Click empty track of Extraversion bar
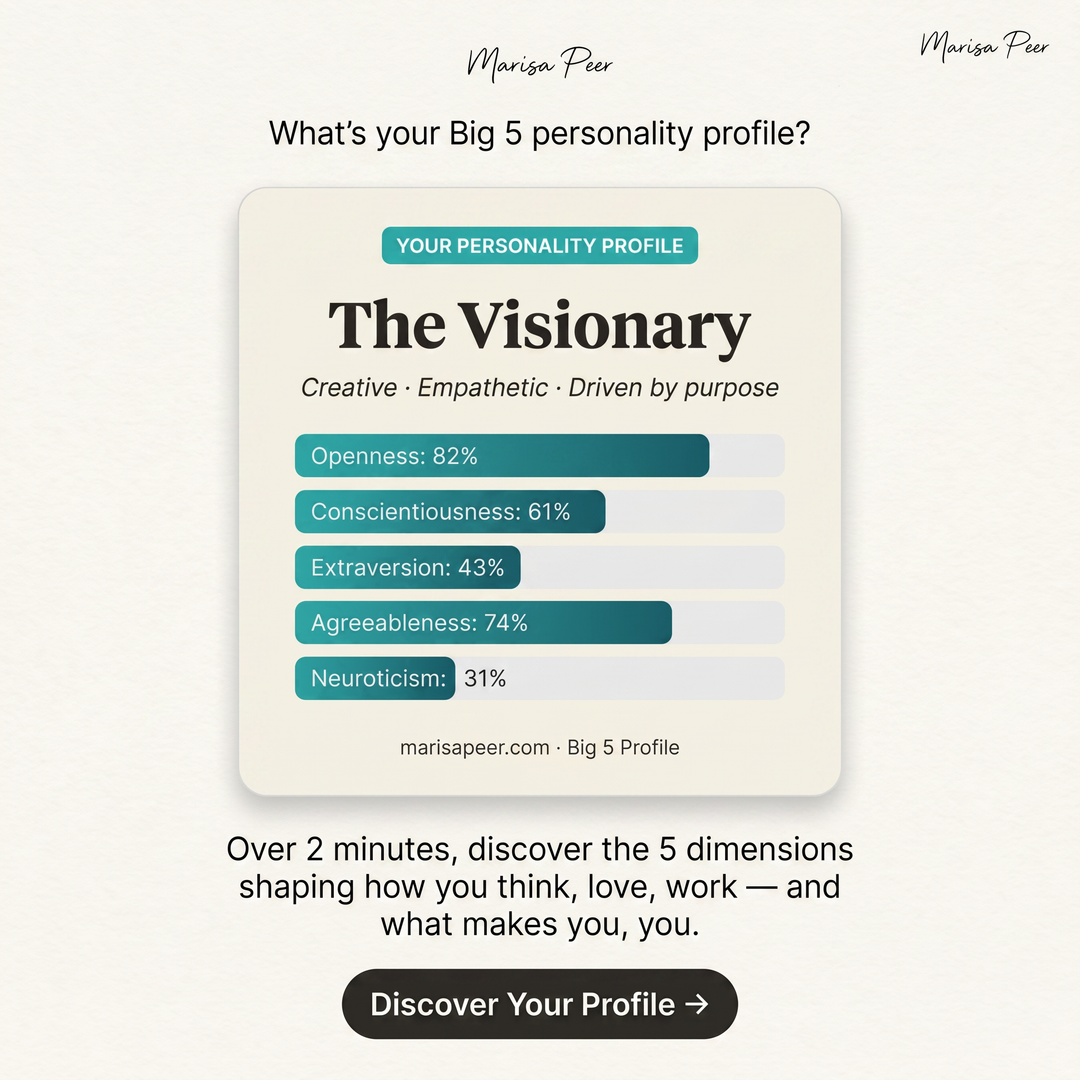Viewport: 1080px width, 1080px height. point(652,567)
